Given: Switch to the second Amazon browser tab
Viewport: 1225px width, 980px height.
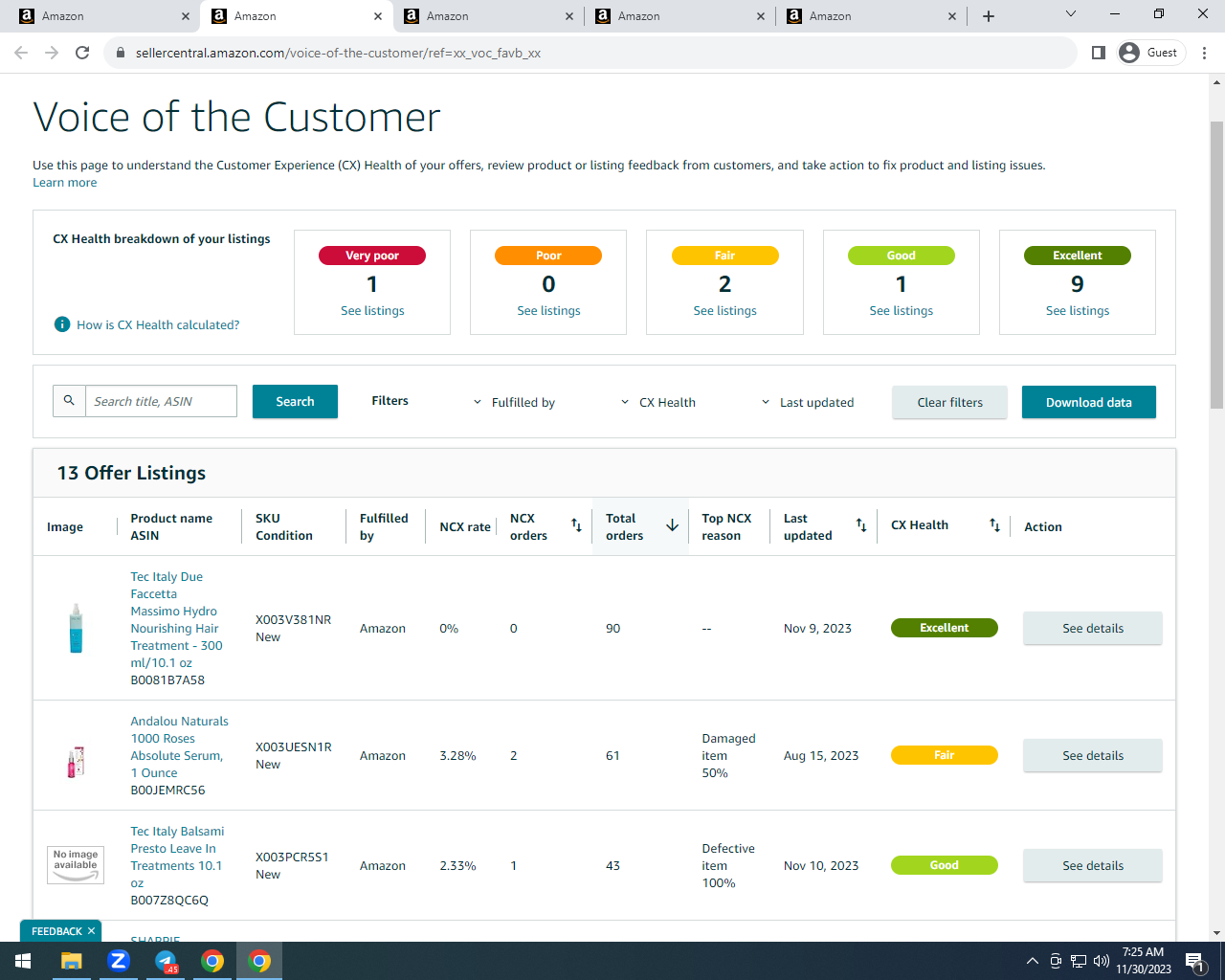Looking at the screenshot, I should point(297,16).
